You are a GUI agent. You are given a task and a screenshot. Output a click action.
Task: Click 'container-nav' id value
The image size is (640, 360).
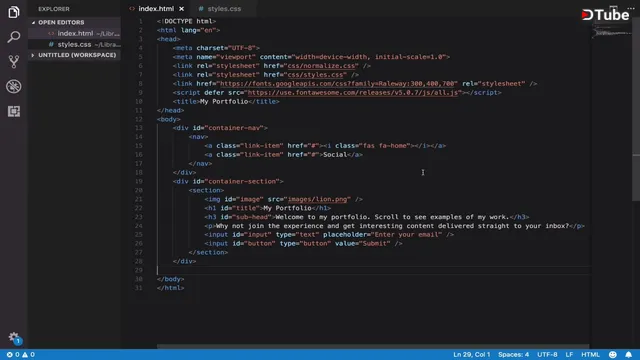pos(234,128)
